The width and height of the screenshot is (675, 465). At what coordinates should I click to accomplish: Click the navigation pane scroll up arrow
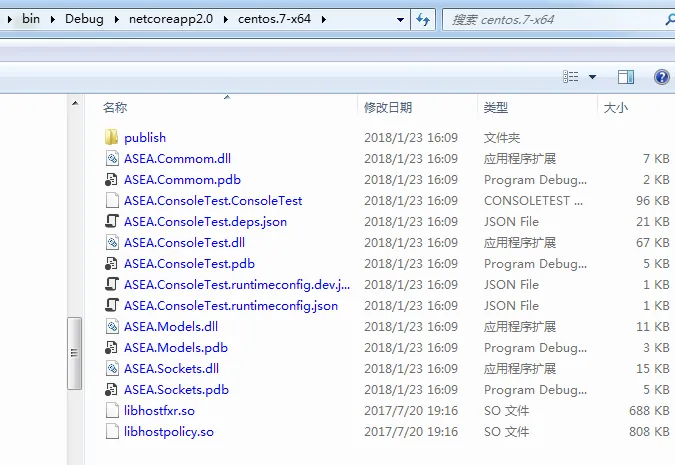[x=75, y=103]
